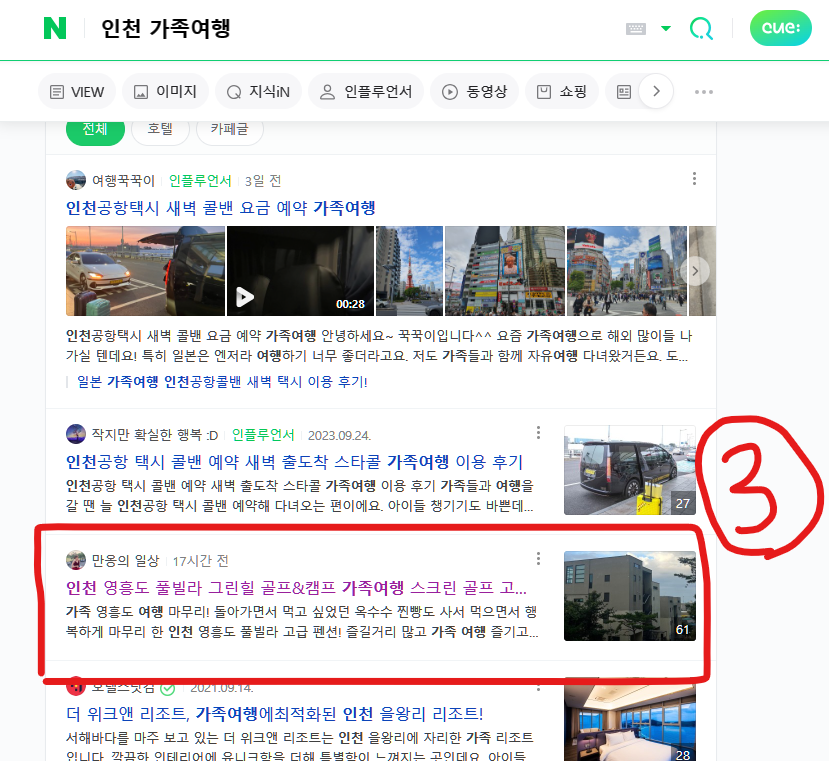Open the 여행꾹꾹이 profile avatar
The image size is (829, 761).
(76, 180)
